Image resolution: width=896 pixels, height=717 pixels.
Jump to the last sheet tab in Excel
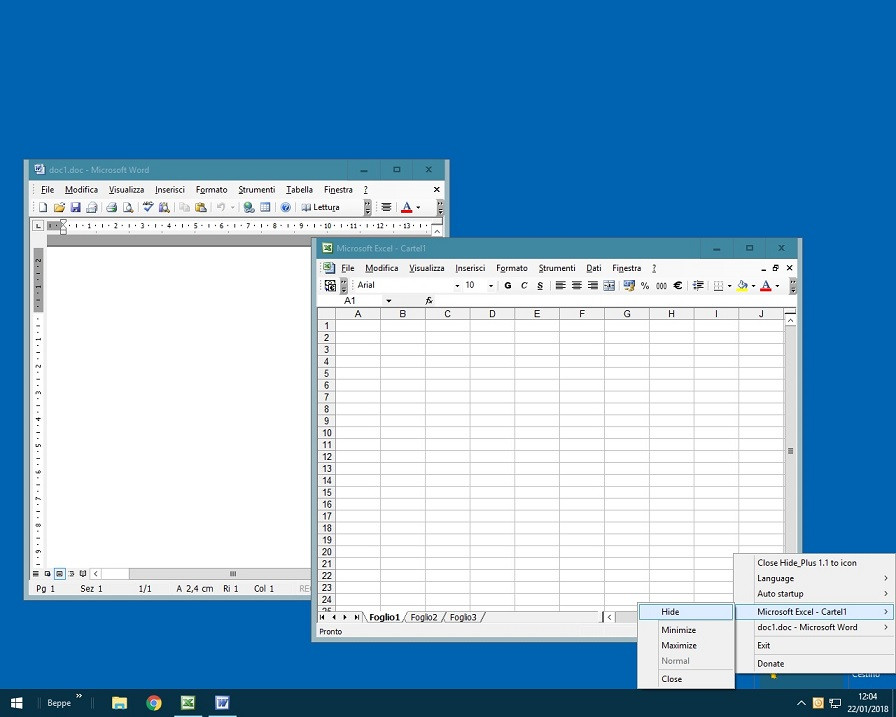pyautogui.click(x=357, y=618)
